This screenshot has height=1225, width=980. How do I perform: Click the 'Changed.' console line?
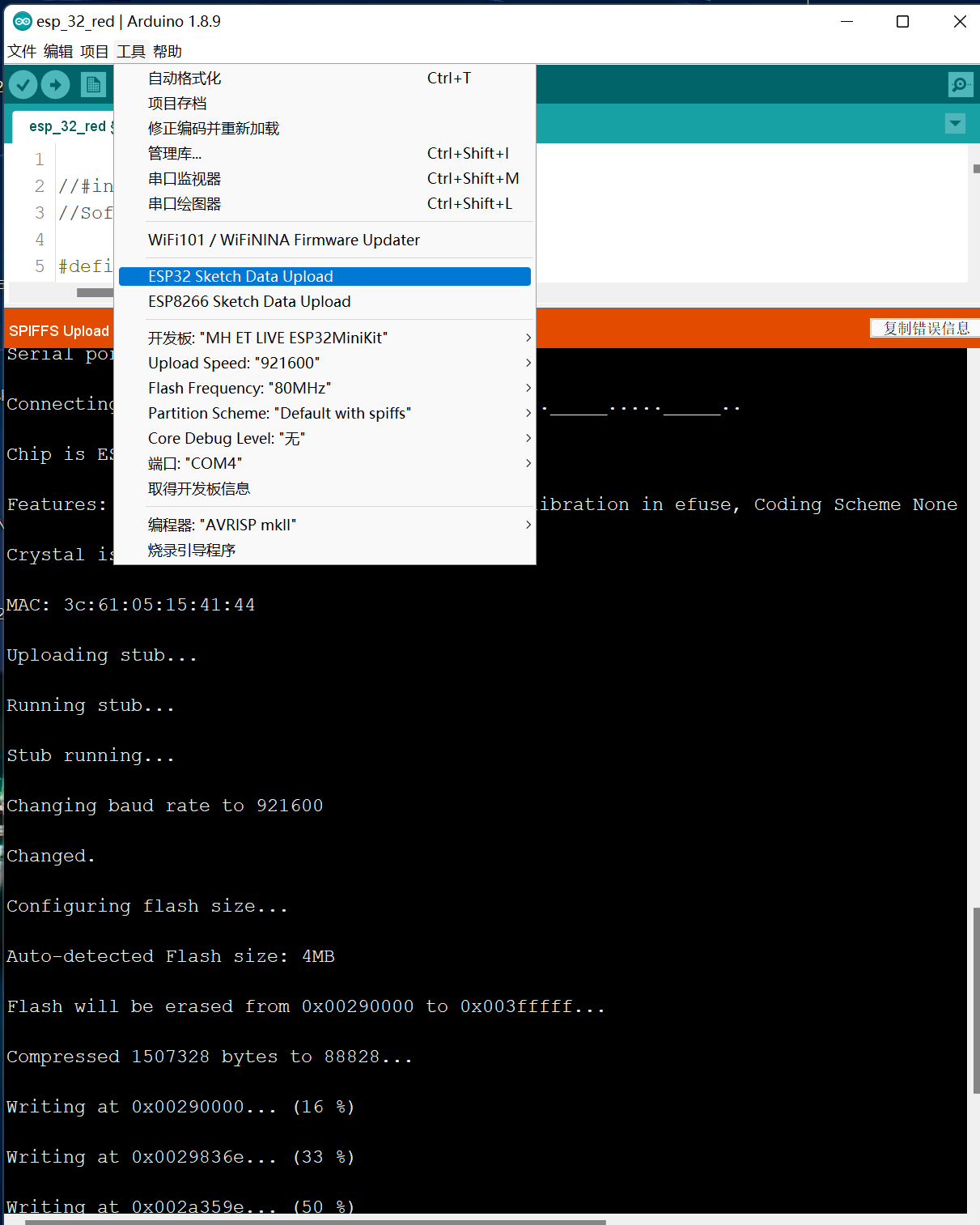(x=51, y=856)
